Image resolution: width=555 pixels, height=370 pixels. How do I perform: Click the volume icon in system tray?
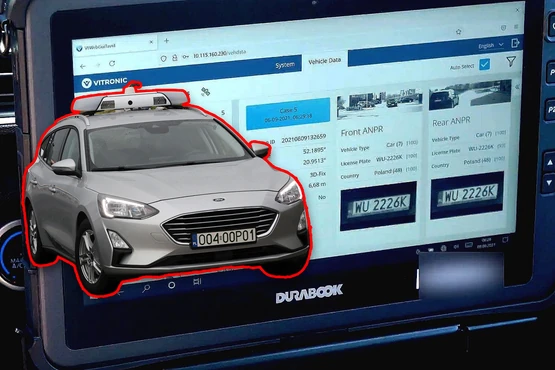pos(456,246)
